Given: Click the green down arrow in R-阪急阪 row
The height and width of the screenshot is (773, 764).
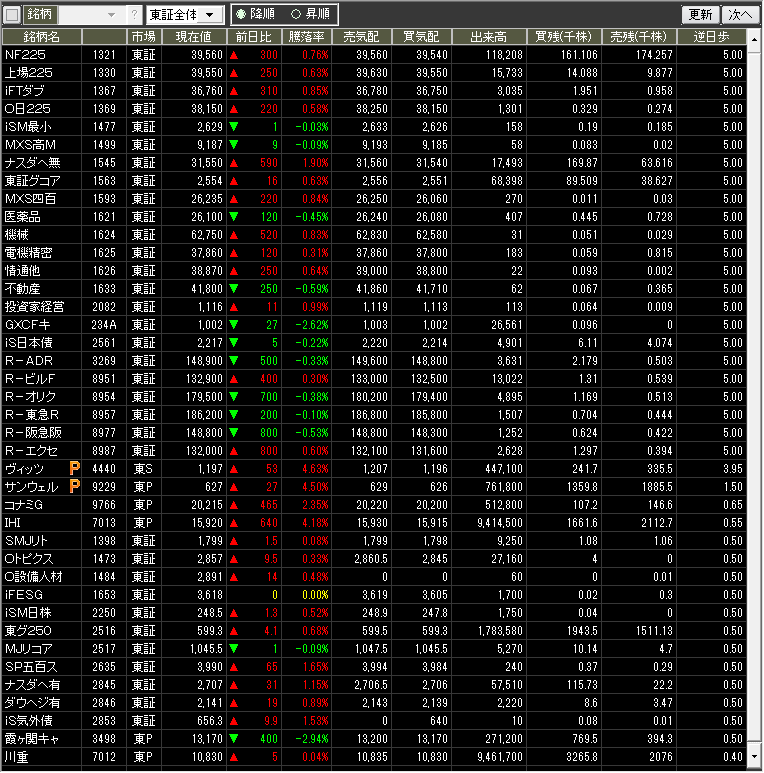Looking at the screenshot, I should 234,433.
